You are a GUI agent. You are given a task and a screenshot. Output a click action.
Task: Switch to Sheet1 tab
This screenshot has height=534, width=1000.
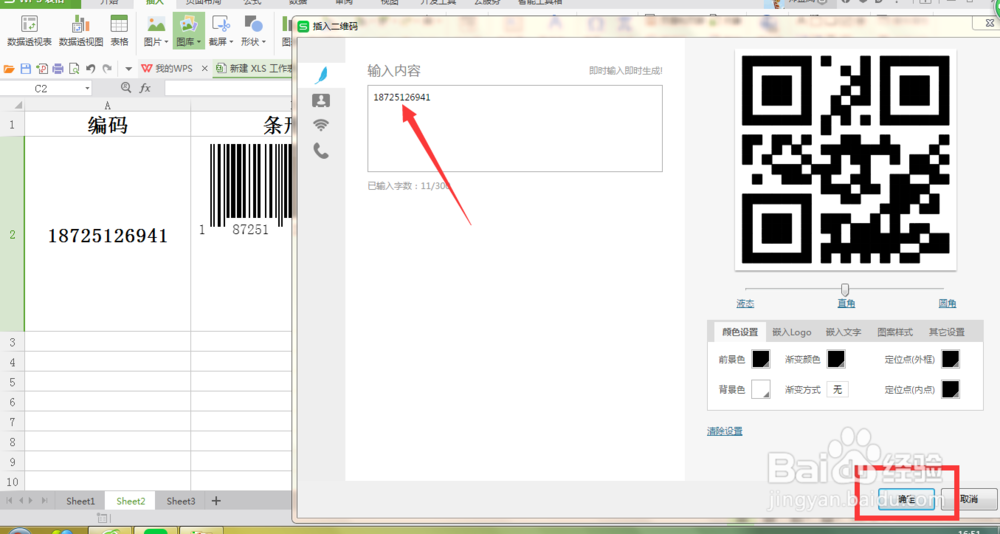80,501
